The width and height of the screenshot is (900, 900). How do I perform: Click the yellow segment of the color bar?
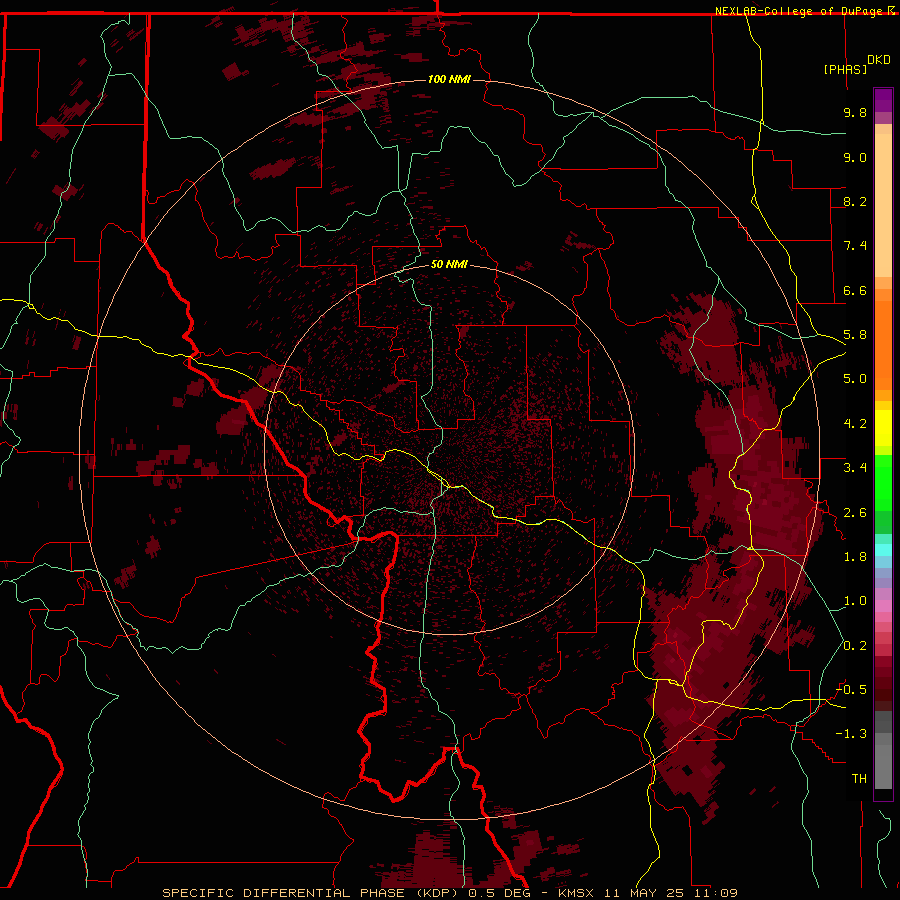pyautogui.click(x=883, y=428)
